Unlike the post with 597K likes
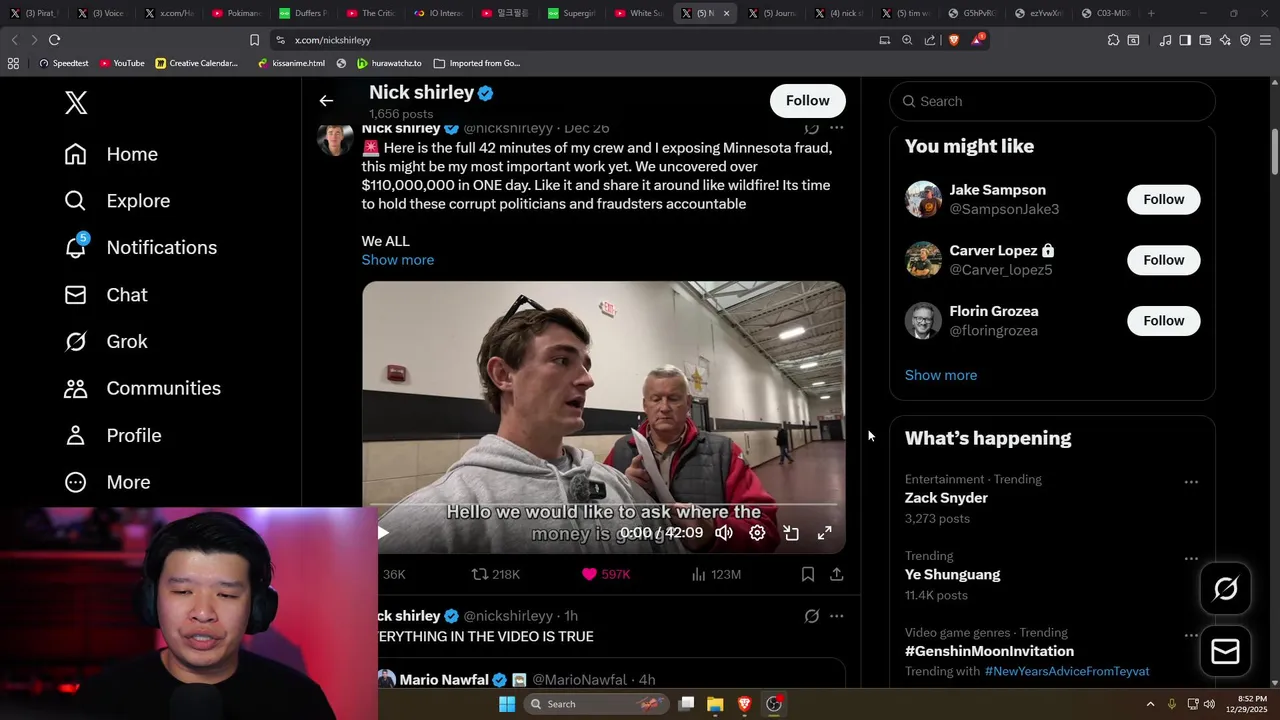This screenshot has width=1280, height=720. click(606, 574)
